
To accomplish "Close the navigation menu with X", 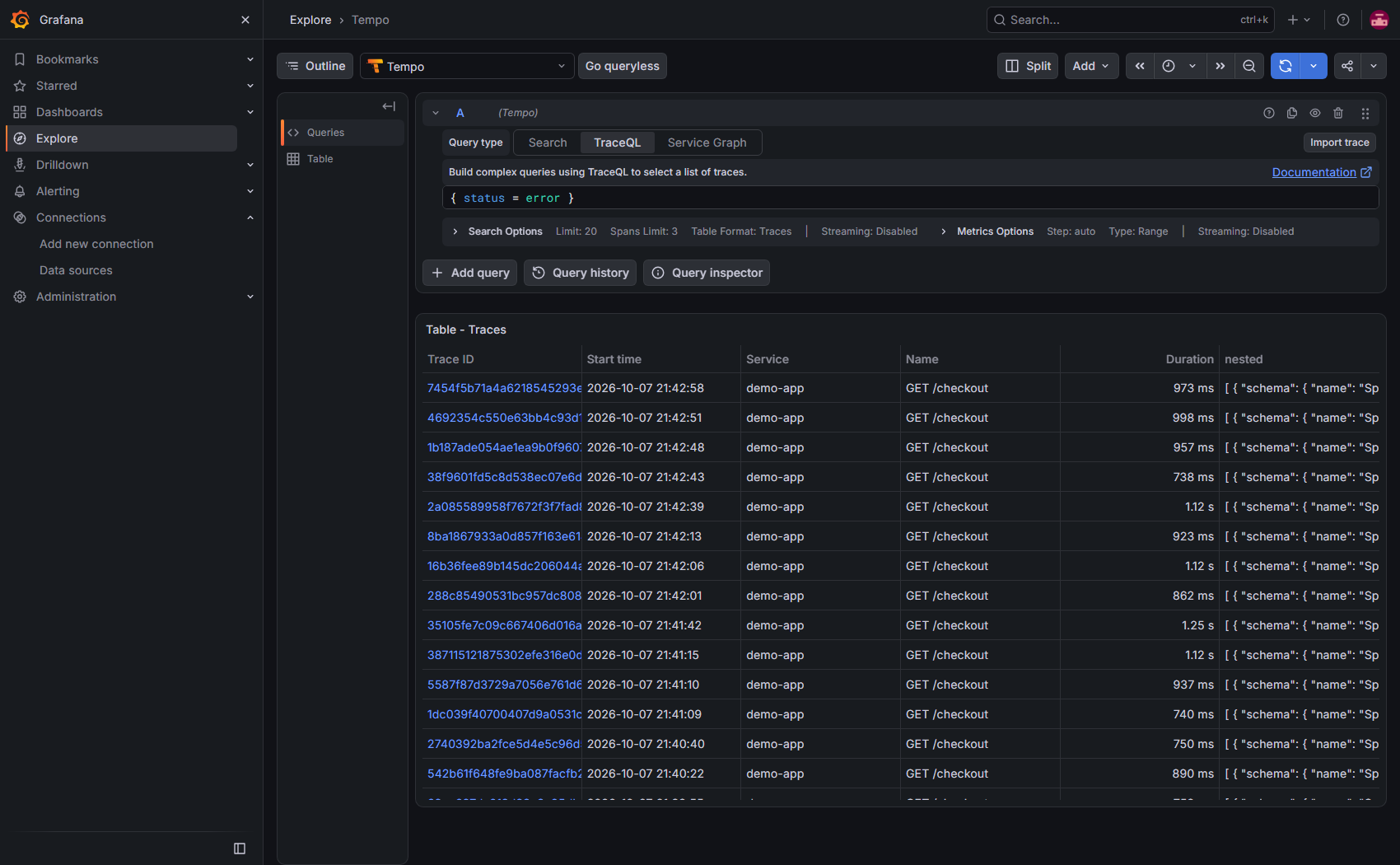I will [245, 20].
